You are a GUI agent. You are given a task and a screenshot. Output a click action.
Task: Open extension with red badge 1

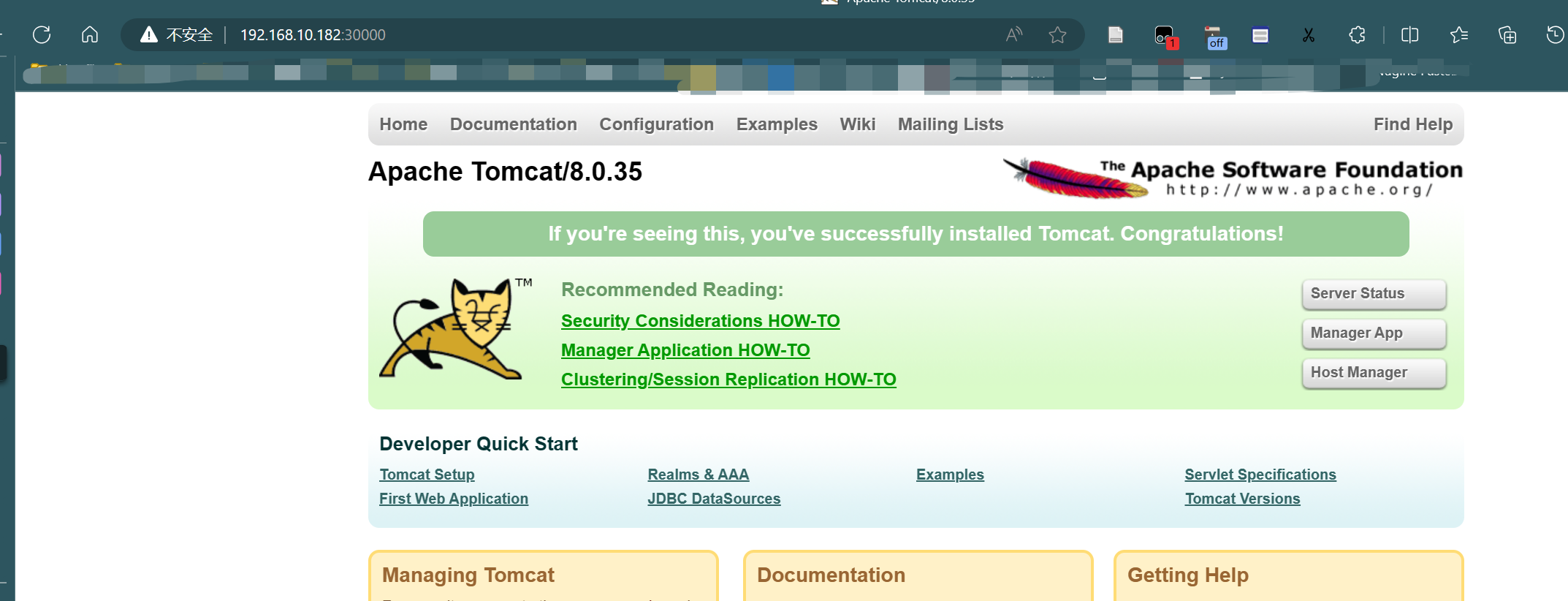click(x=1165, y=36)
